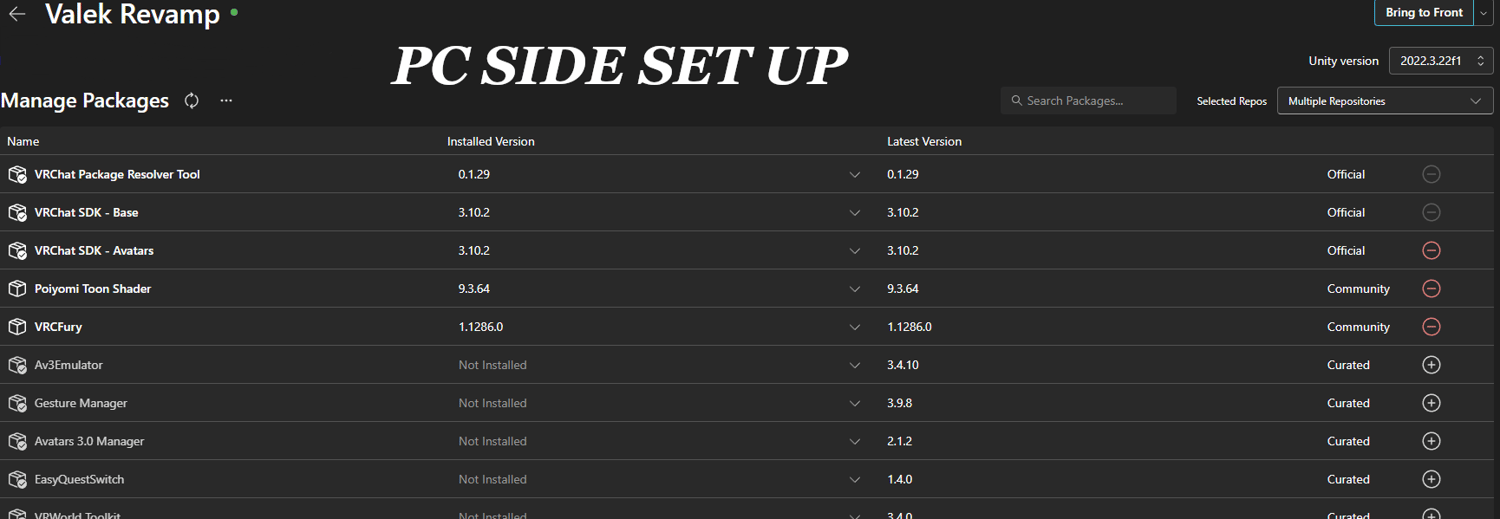Expand the VRCFury installed version dropdown
This screenshot has height=519, width=1500.
tap(855, 327)
